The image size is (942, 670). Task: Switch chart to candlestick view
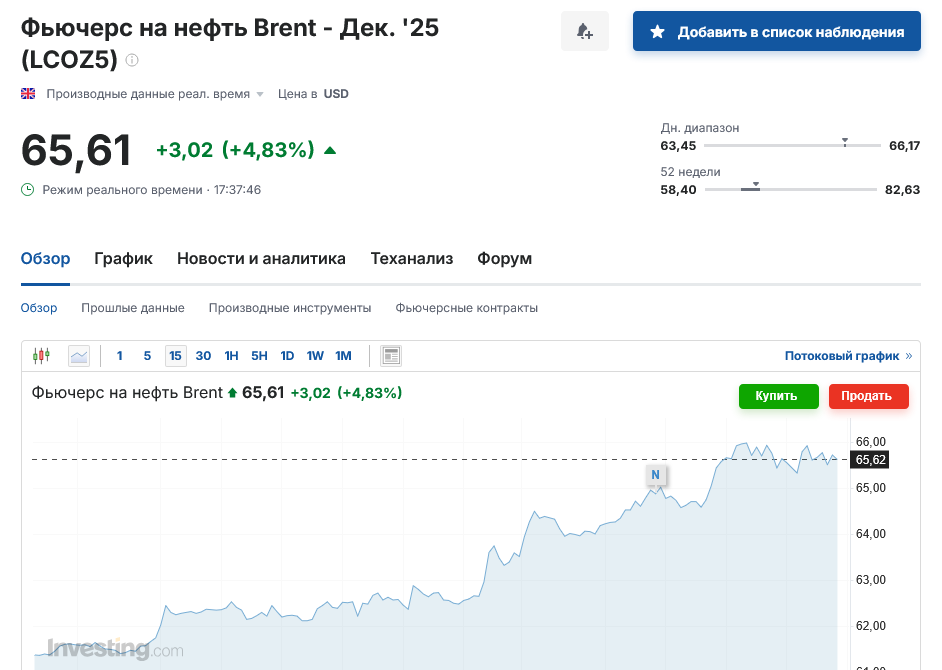click(x=41, y=355)
